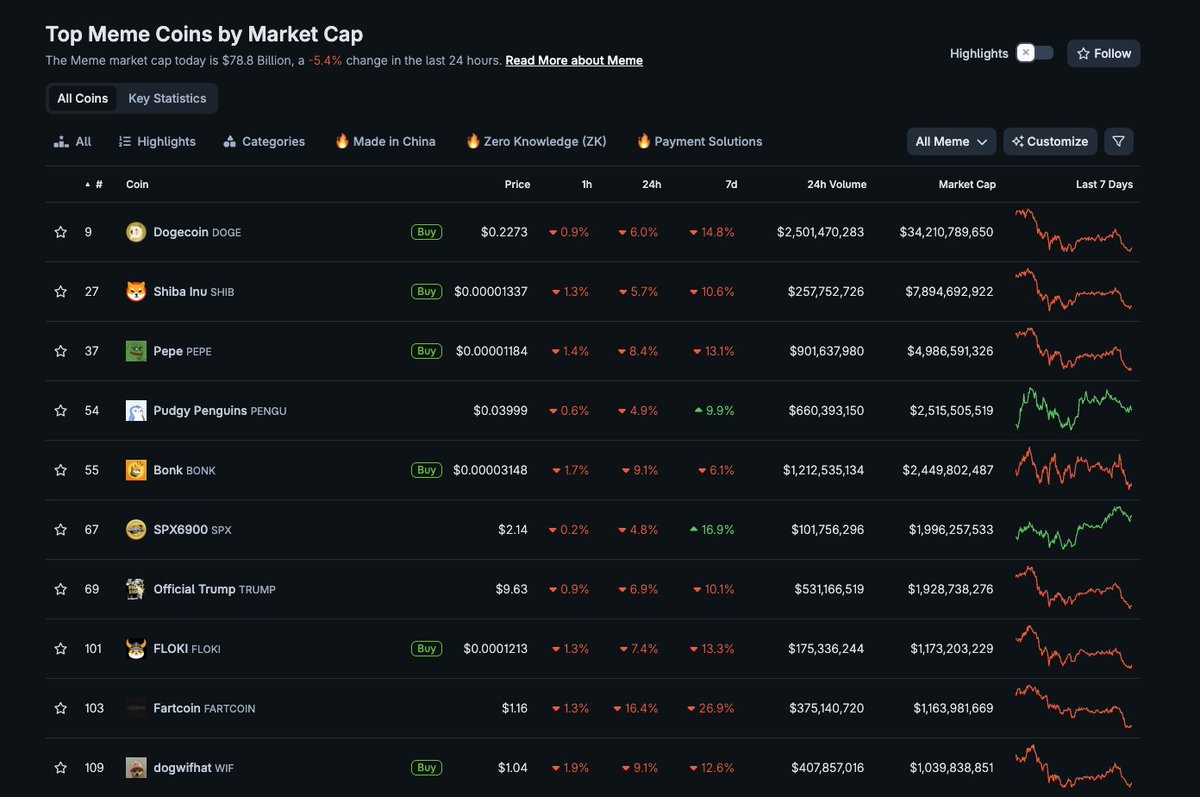Screen dimensions: 1200x797
Task: Click the Fartcoin coin logo
Action: point(136,708)
